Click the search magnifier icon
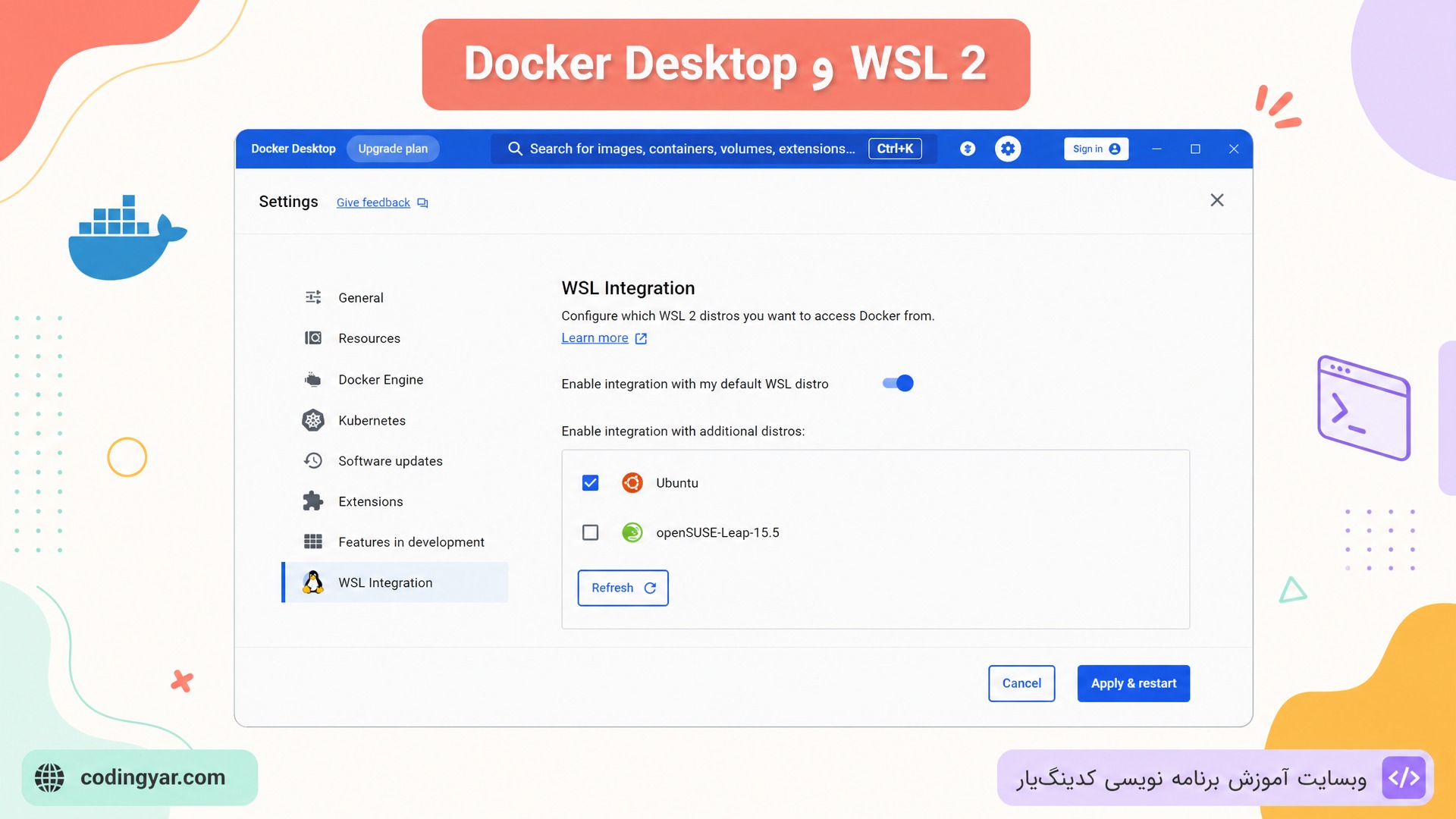Image resolution: width=1456 pixels, height=819 pixels. (x=515, y=149)
